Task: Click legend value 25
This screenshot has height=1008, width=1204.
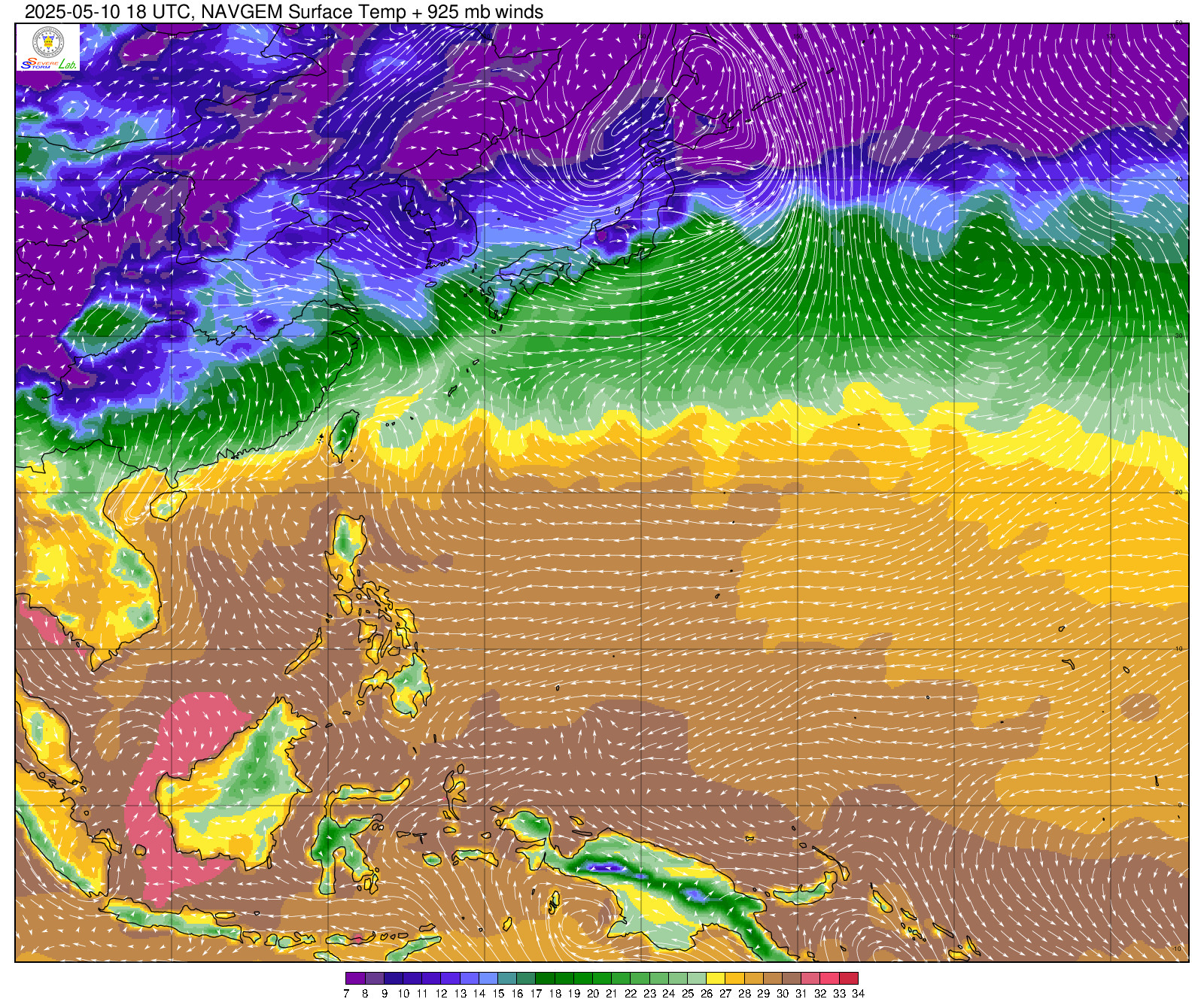Action: click(688, 994)
